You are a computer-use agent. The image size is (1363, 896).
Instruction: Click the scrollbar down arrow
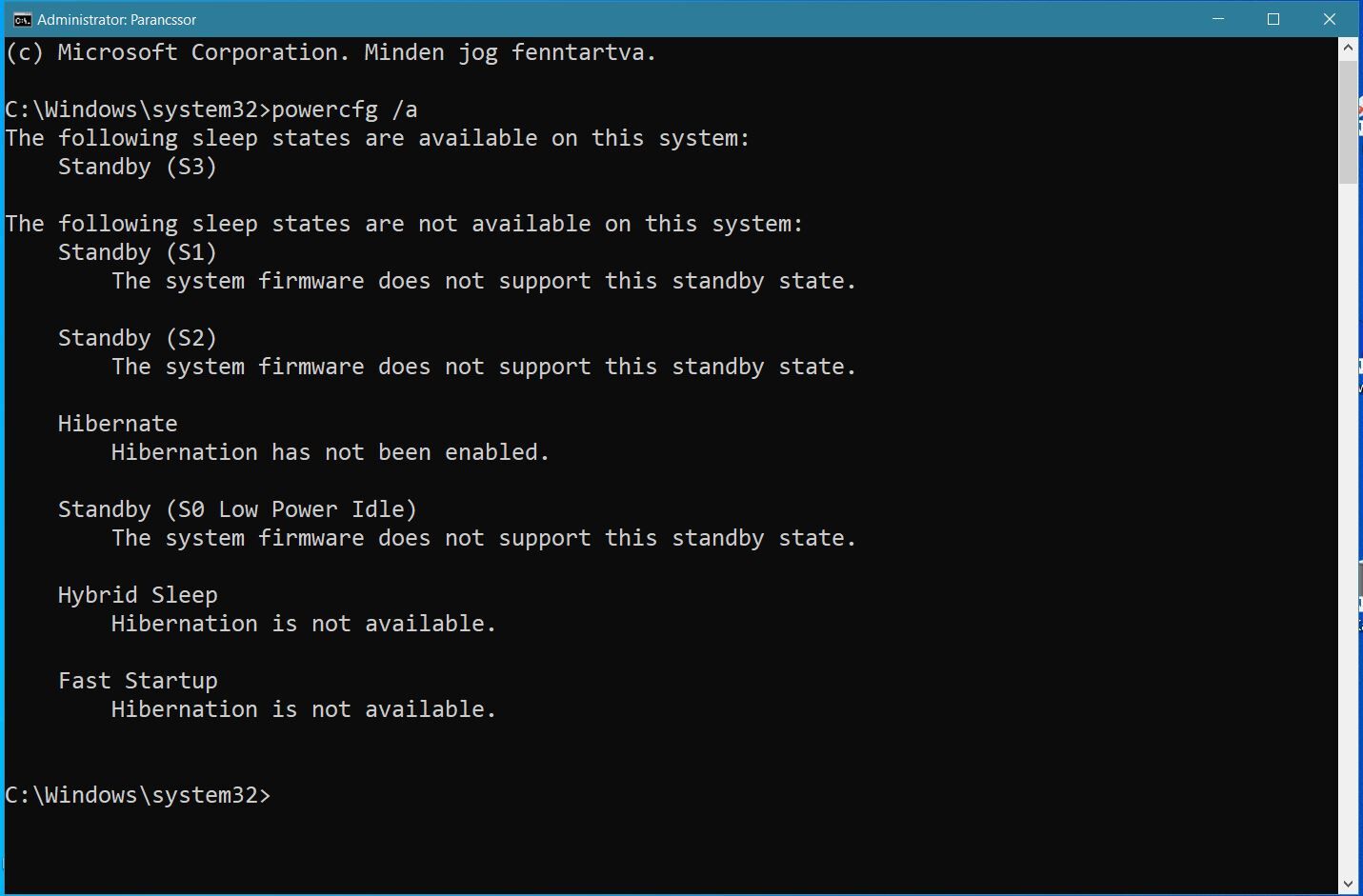[x=1348, y=884]
